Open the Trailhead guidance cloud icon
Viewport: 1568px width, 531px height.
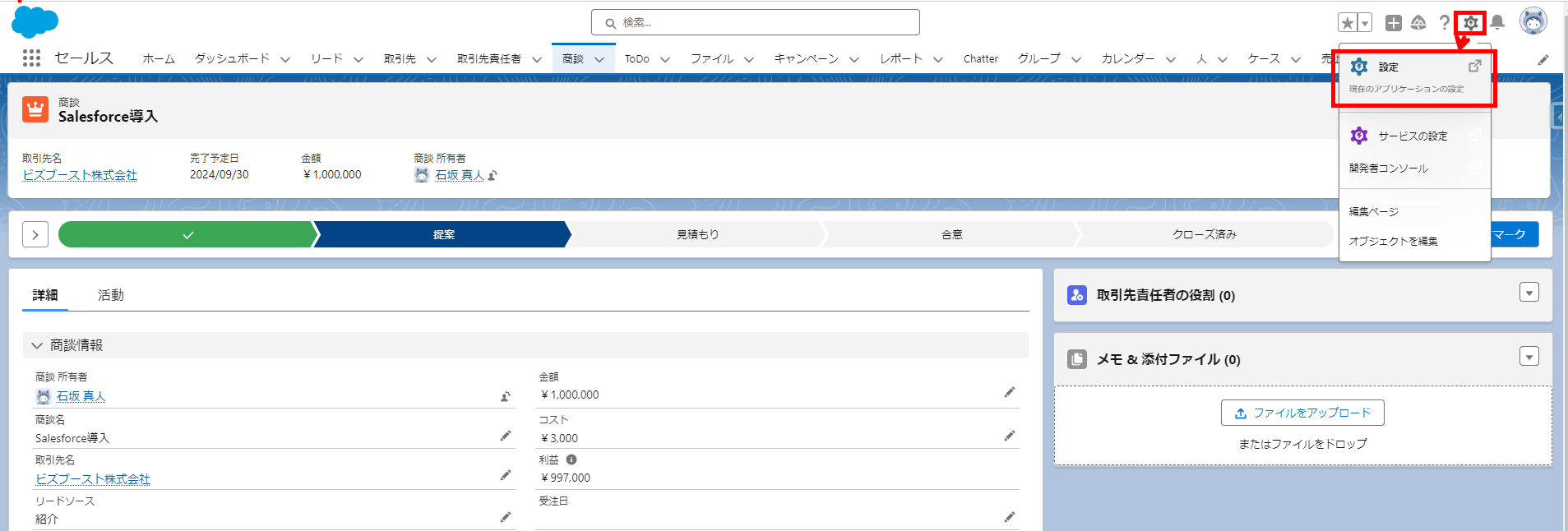tap(1418, 23)
